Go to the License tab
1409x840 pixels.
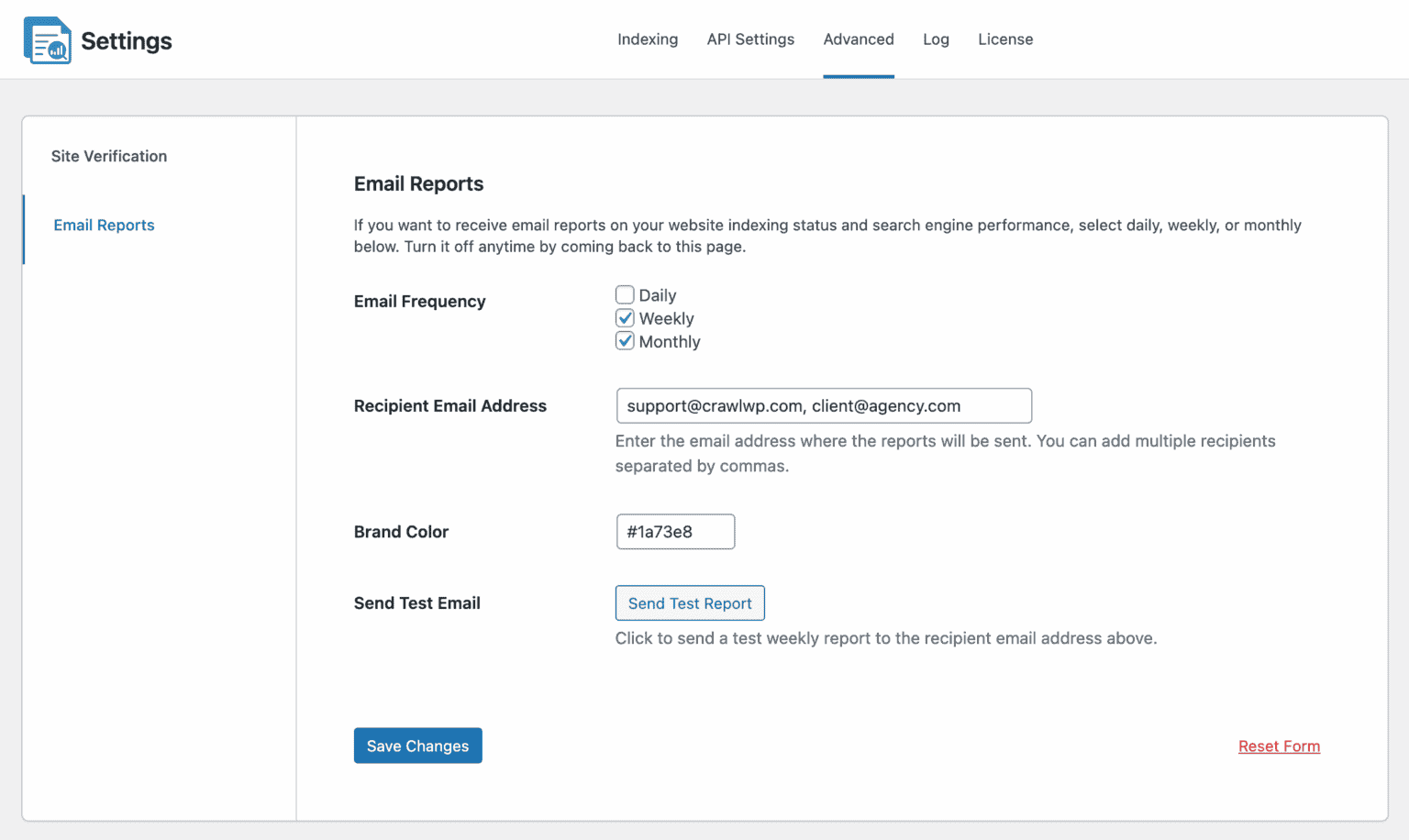pos(1005,39)
